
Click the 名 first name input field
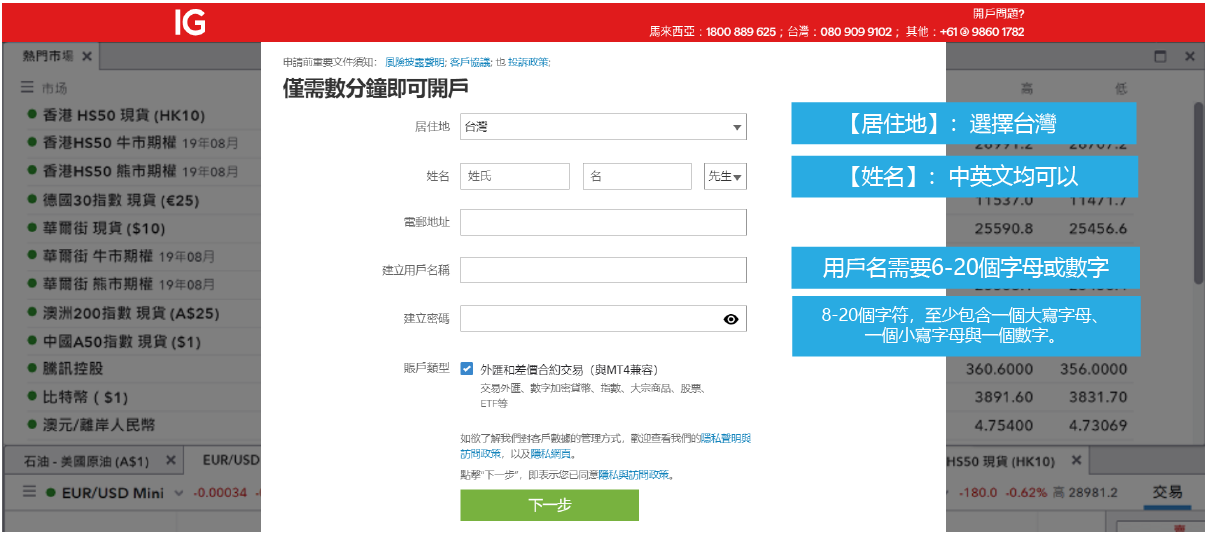(637, 176)
